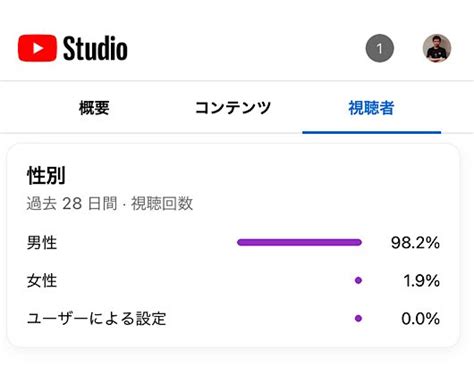Click the 過去 28 日間 · 視聴回数 subtitle
474x366 pixels.
pyautogui.click(x=110, y=203)
